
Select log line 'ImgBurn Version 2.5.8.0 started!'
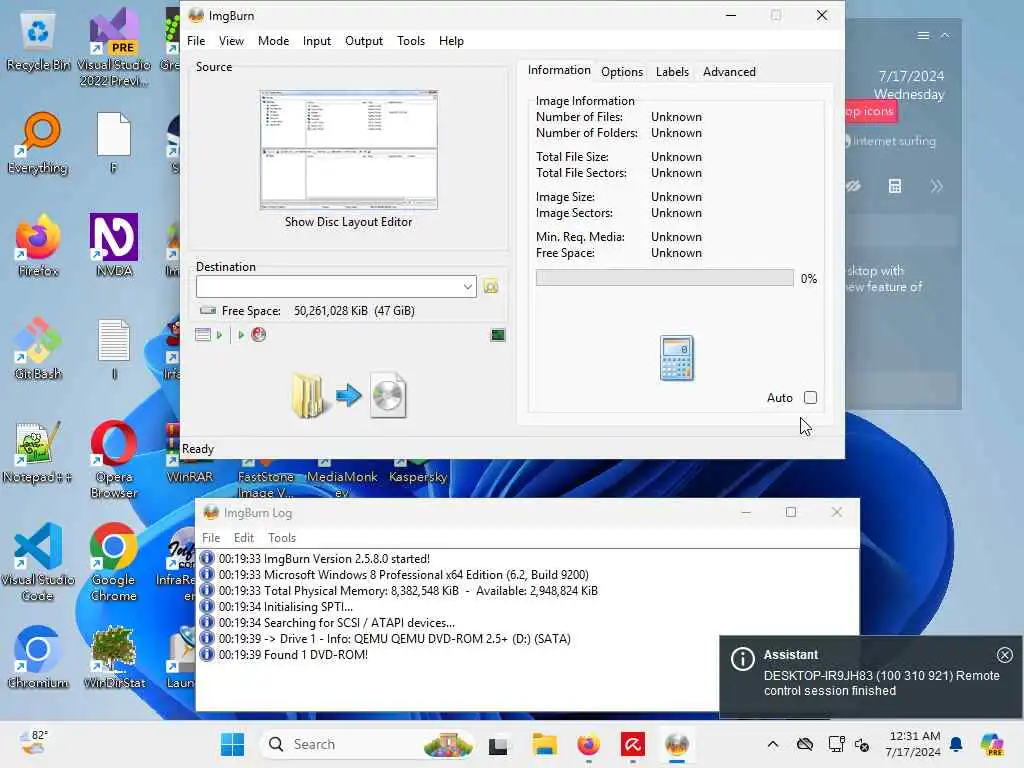point(324,559)
